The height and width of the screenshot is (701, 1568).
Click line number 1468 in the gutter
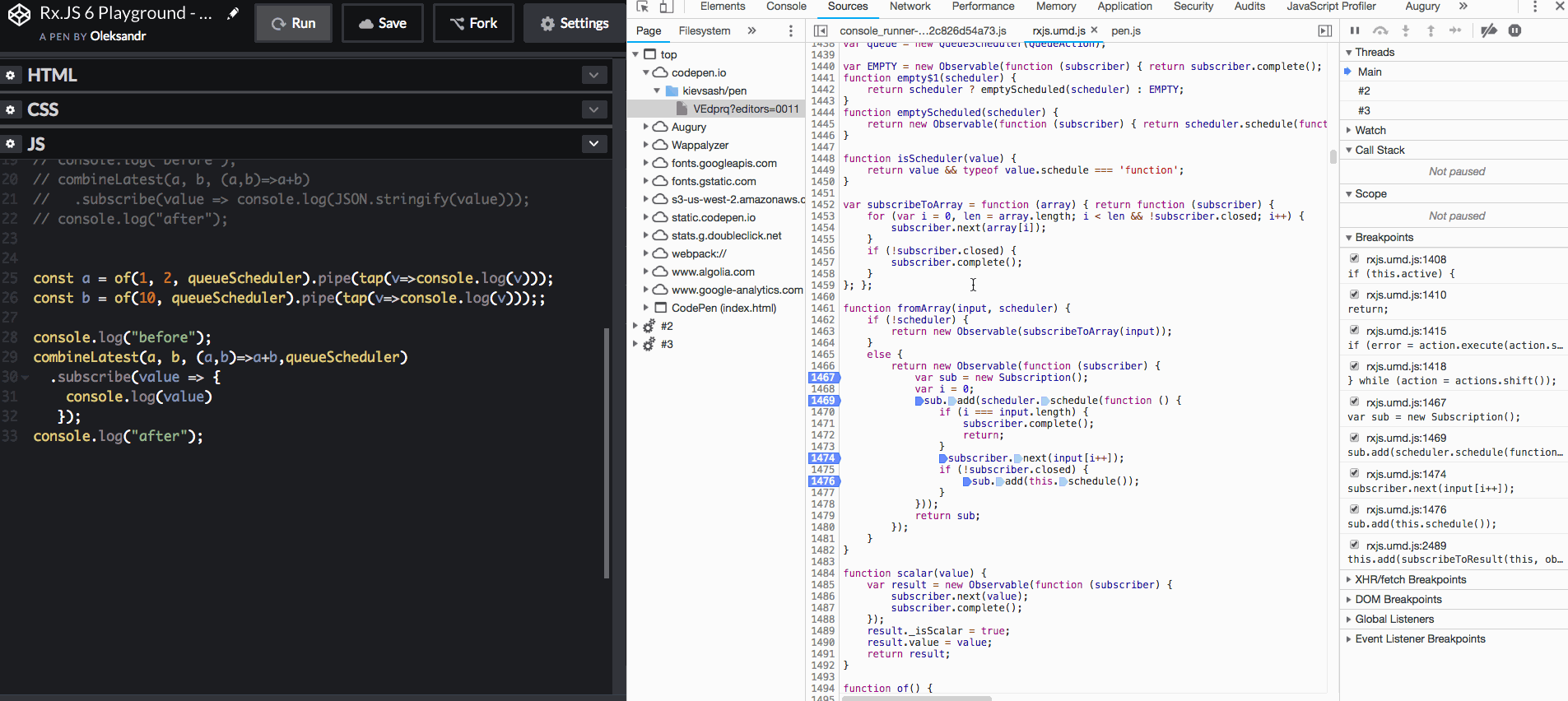(x=822, y=389)
